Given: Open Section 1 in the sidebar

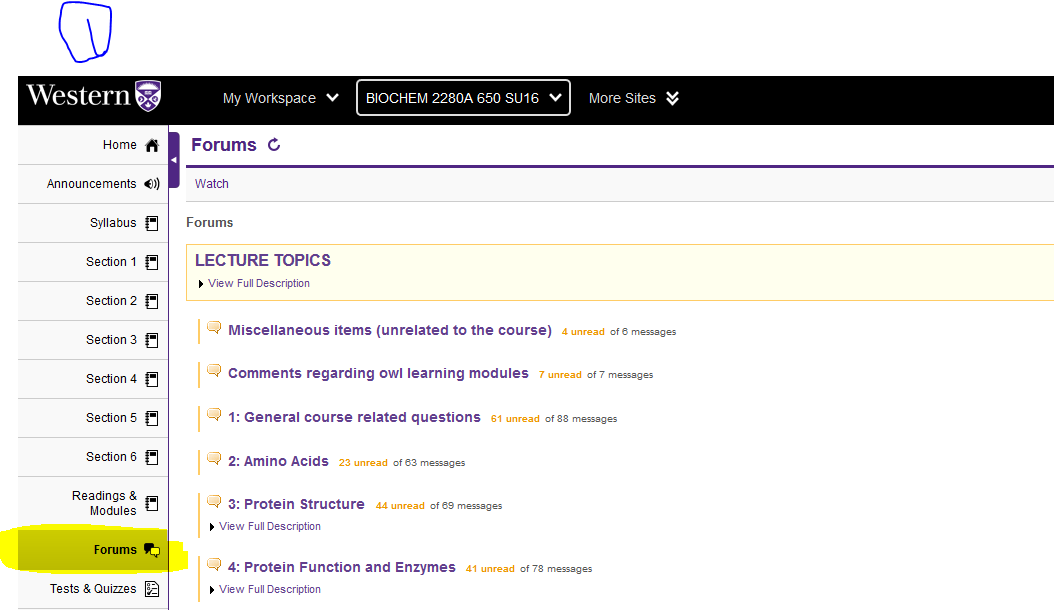Looking at the screenshot, I should coord(93,262).
